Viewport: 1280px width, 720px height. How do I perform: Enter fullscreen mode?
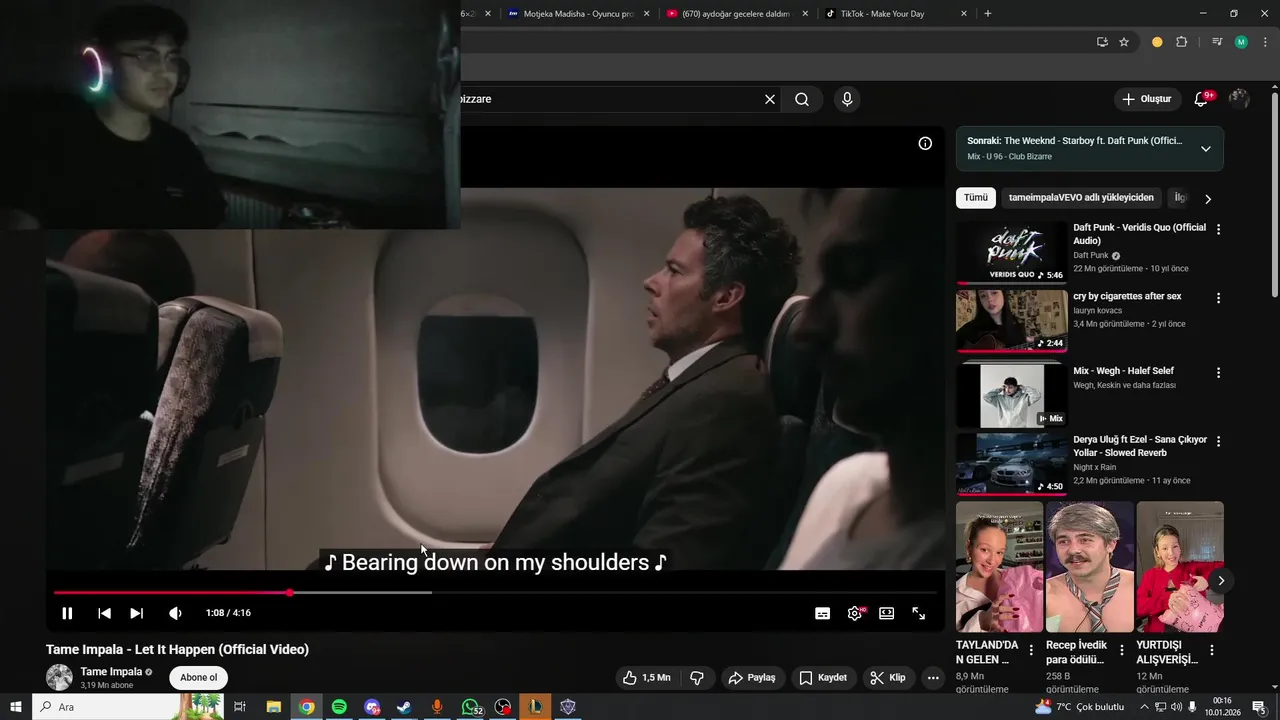[918, 613]
